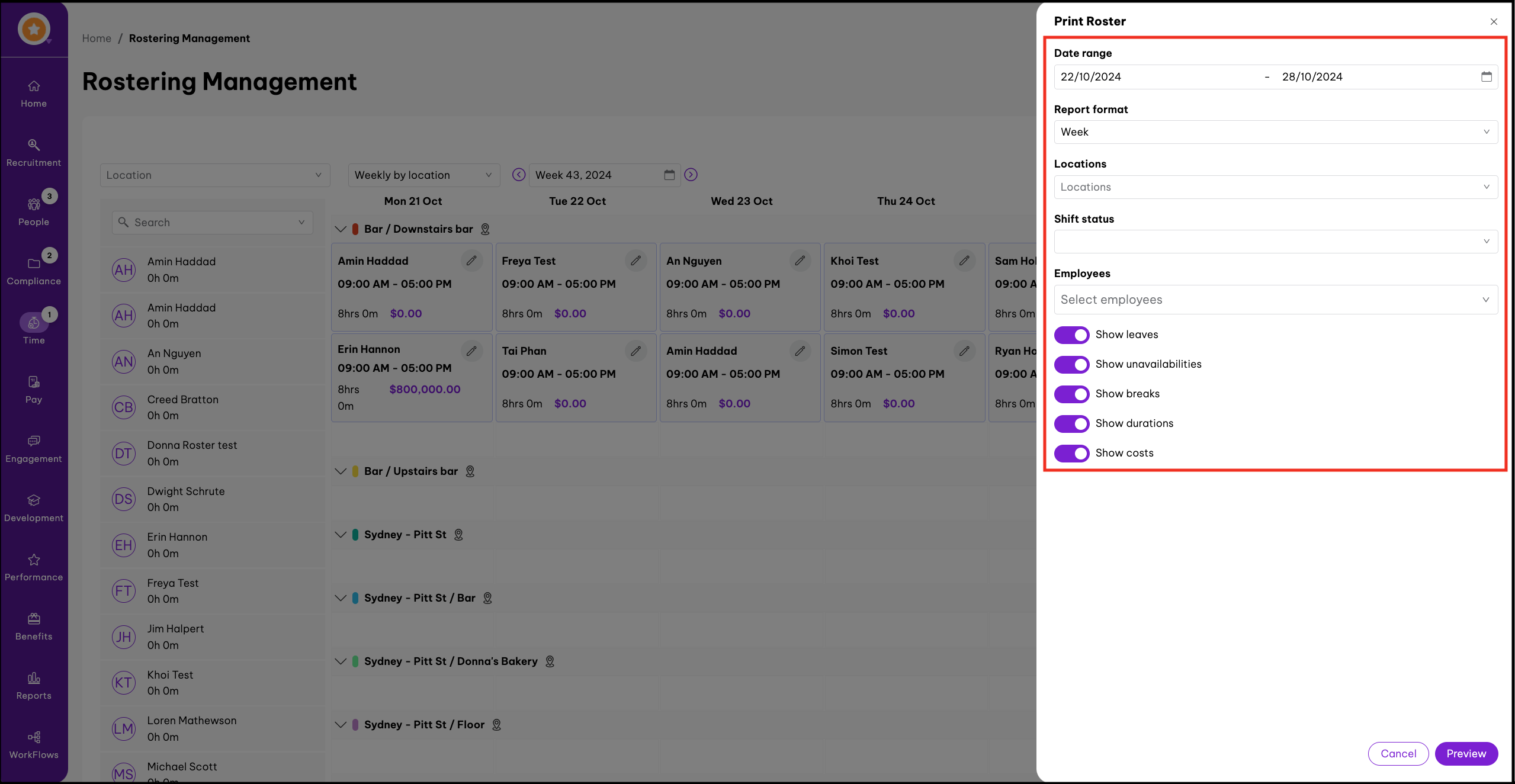The height and width of the screenshot is (784, 1515).
Task: Turn off Show breaks switch
Action: pyautogui.click(x=1071, y=394)
